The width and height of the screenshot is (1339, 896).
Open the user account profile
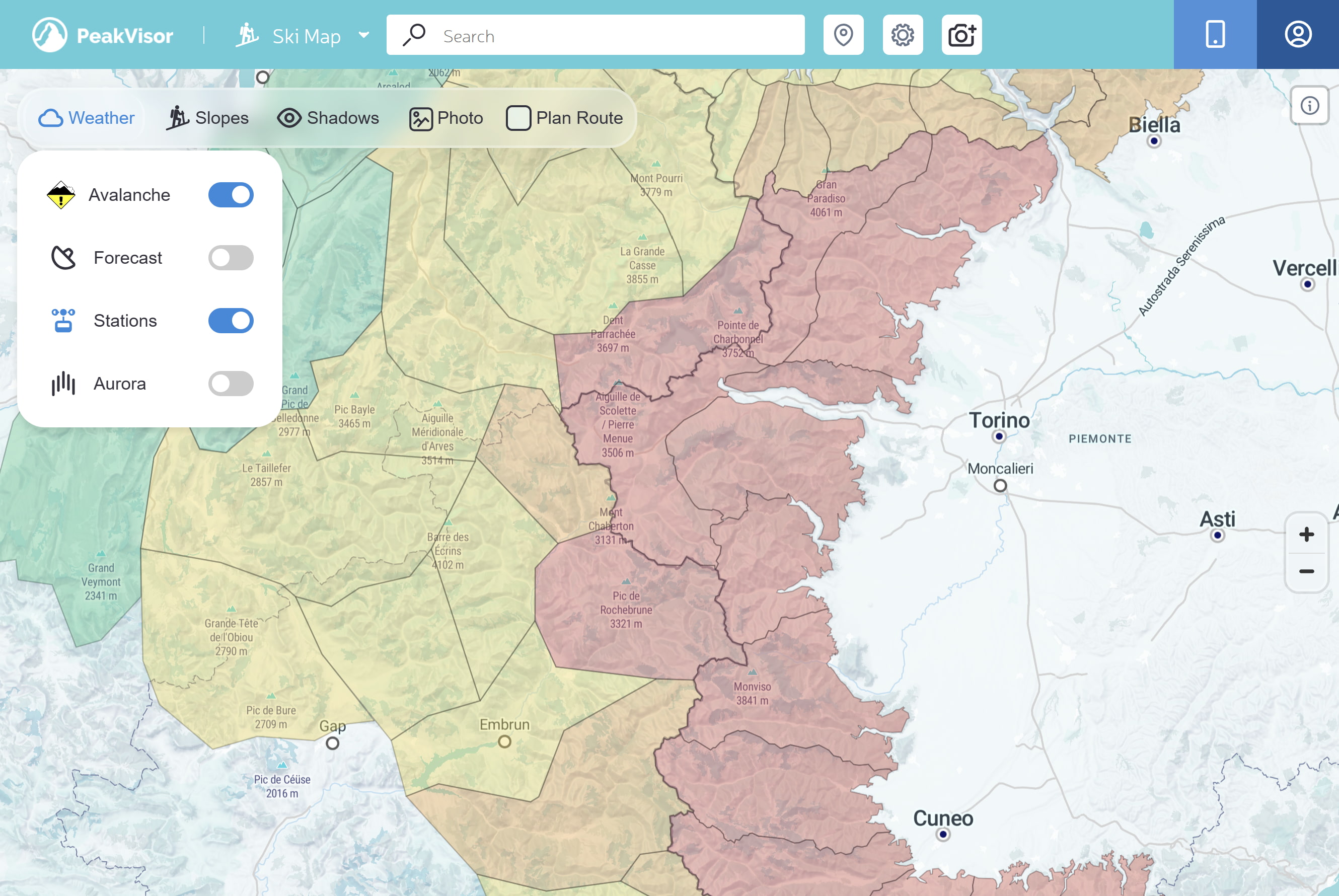tap(1298, 34)
